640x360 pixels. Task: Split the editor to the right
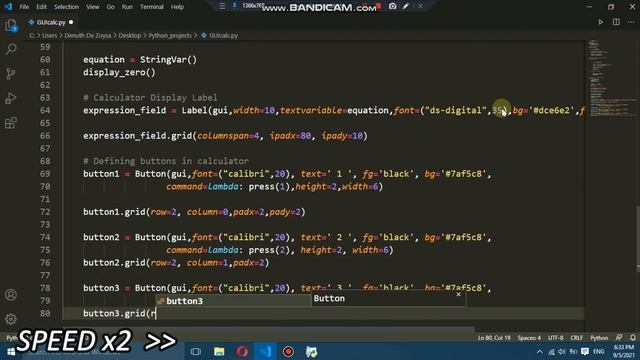pos(616,22)
